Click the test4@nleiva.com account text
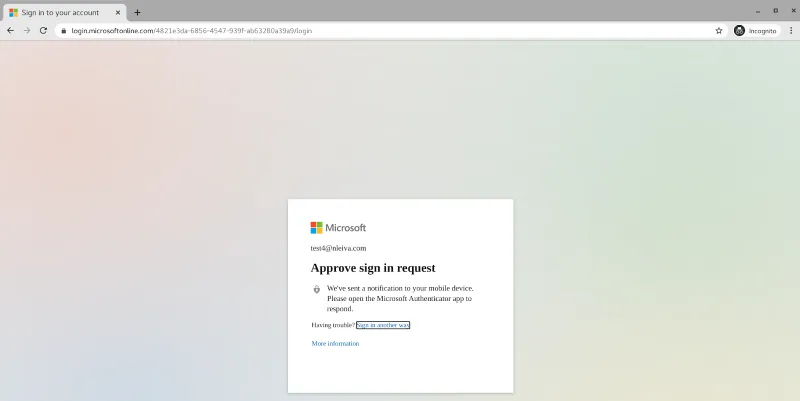This screenshot has height=401, width=800. [338, 248]
